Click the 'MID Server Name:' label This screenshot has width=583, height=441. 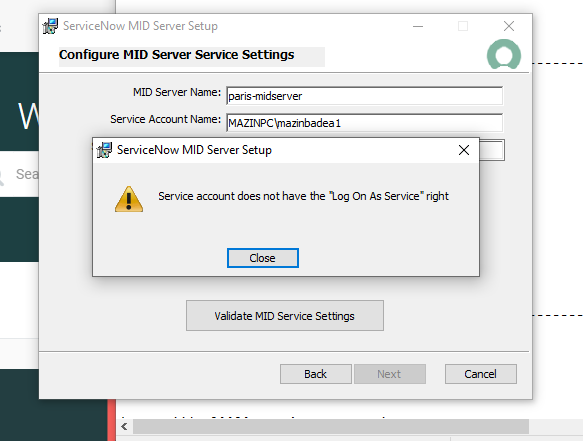(177, 92)
